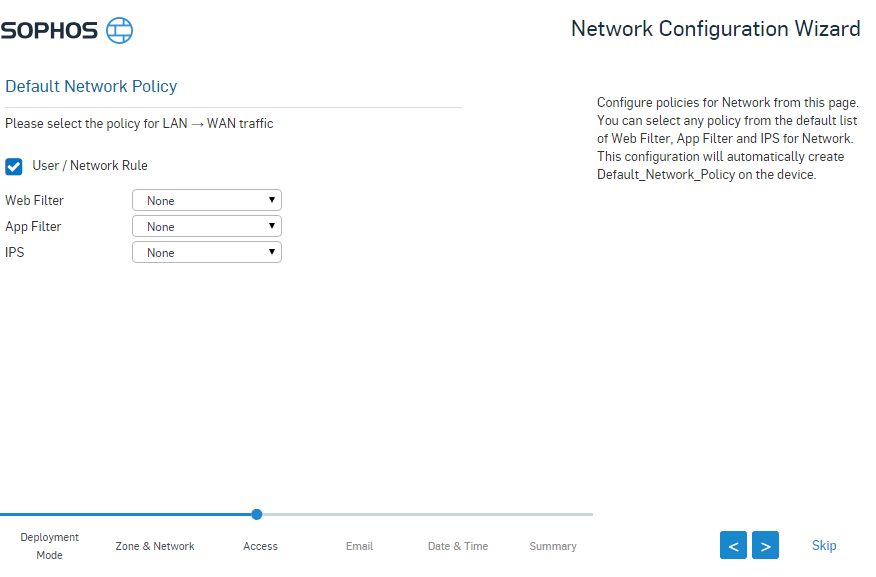Viewport: 876px width, 577px height.
Task: Switch to the Date & Time step
Action: 458,546
